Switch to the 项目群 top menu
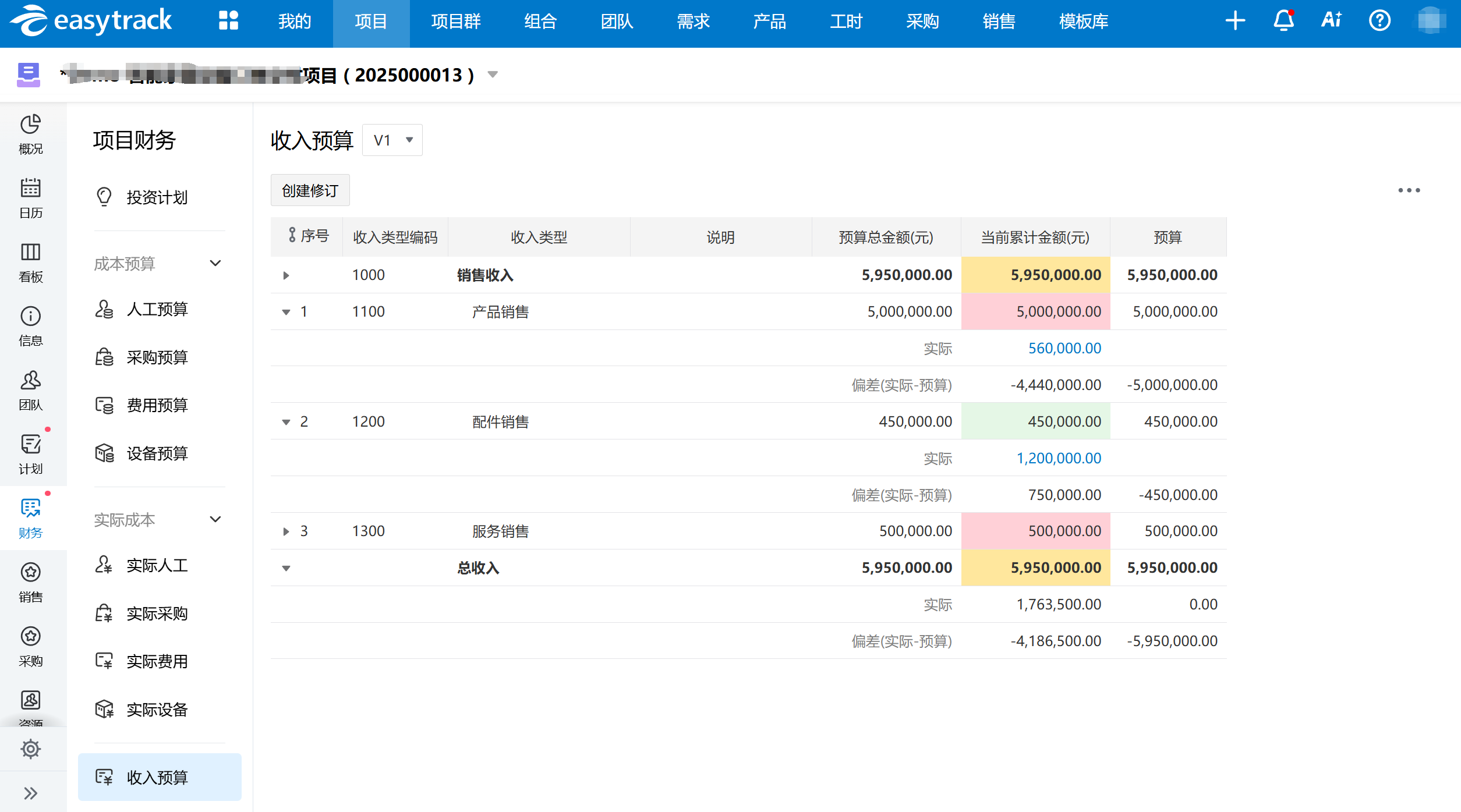1461x812 pixels. click(x=456, y=22)
